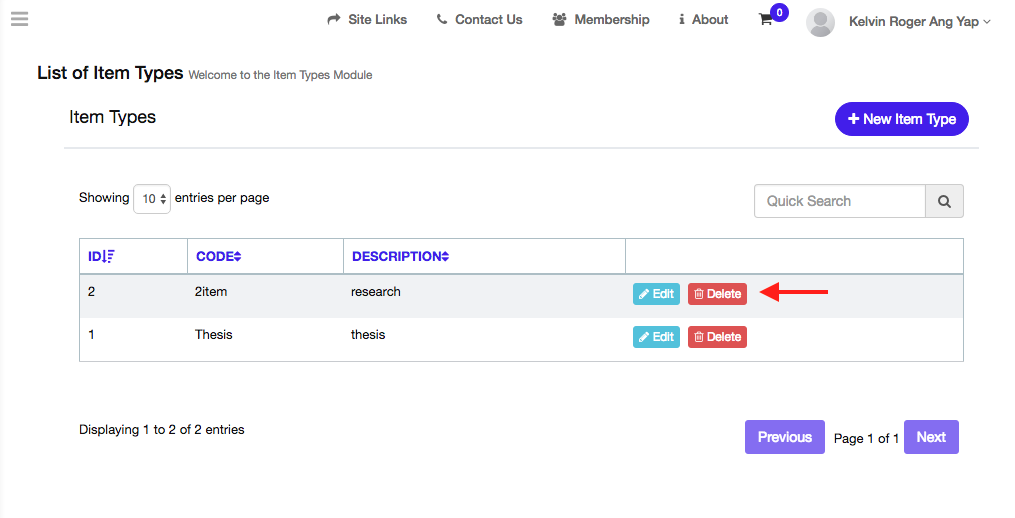1015x518 pixels.
Task: Sort table by ID column icon
Action: point(109,256)
